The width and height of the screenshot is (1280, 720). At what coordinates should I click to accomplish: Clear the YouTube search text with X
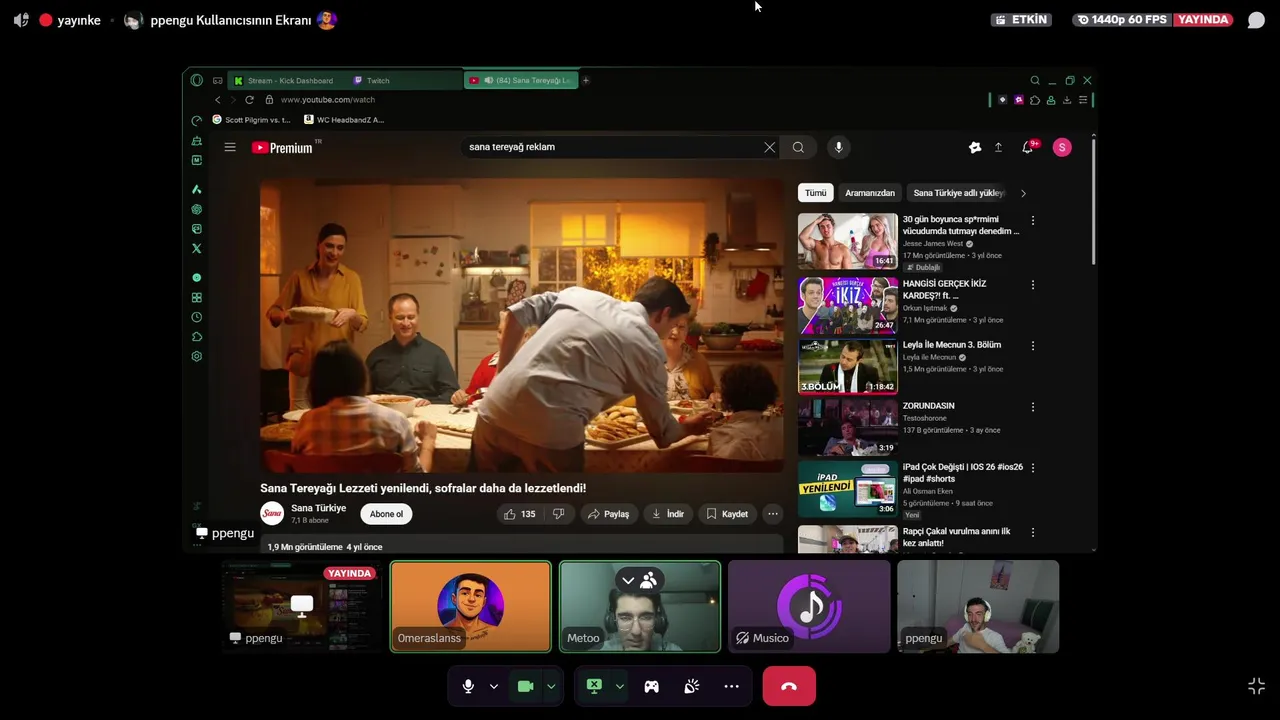770,147
